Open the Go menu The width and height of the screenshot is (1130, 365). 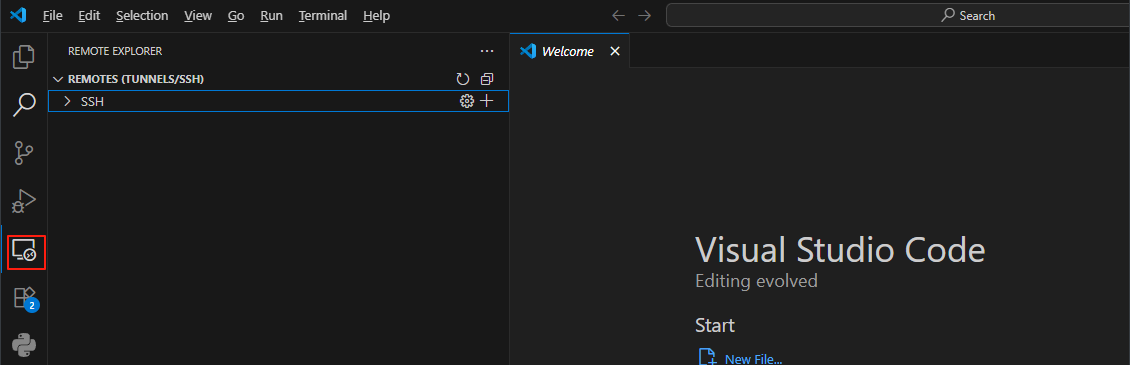pos(236,15)
